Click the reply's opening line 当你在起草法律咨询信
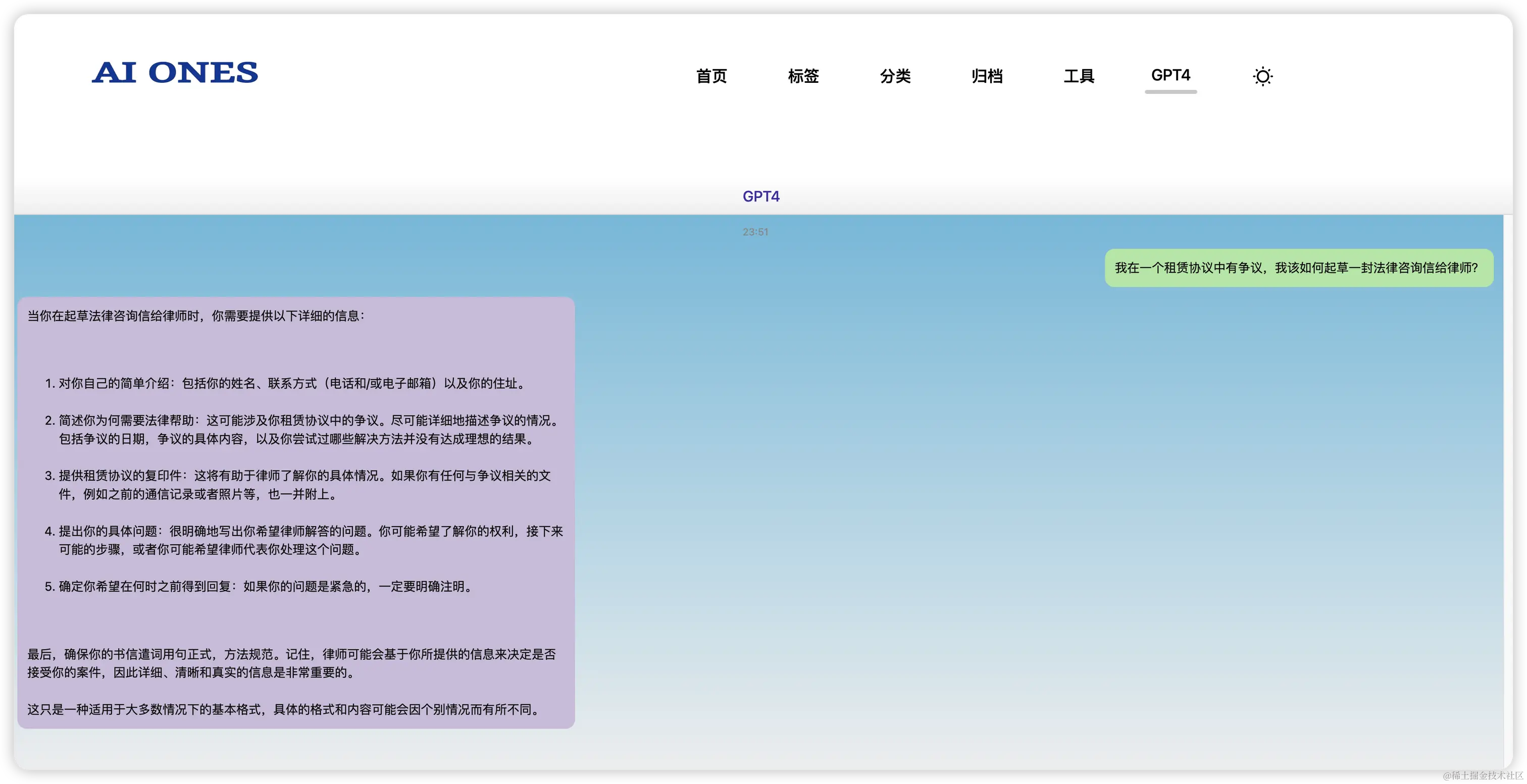Screen dimensions: 1527x784 pos(195,316)
